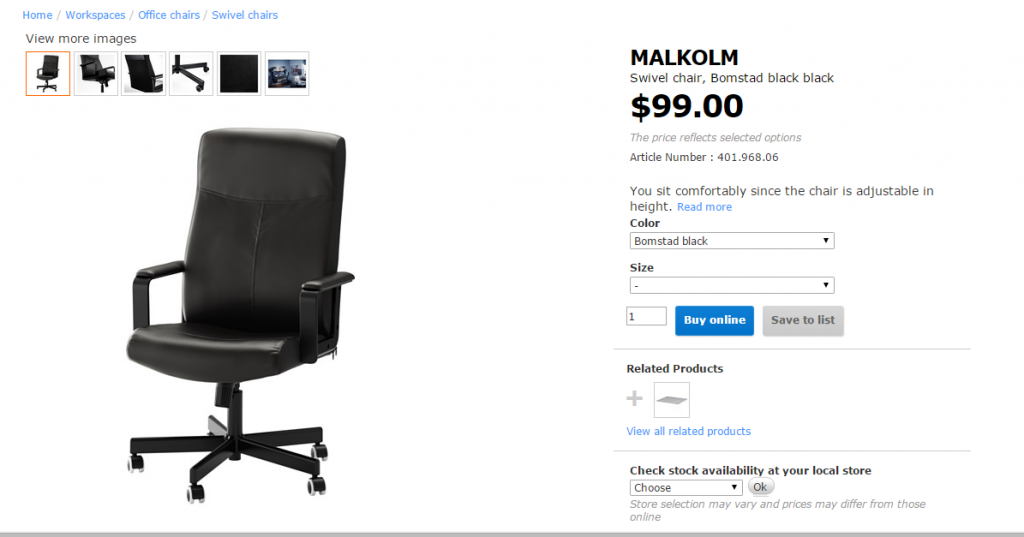This screenshot has height=537, width=1024.
Task: Open the chair backrest close-up thumbnail
Action: pos(143,74)
